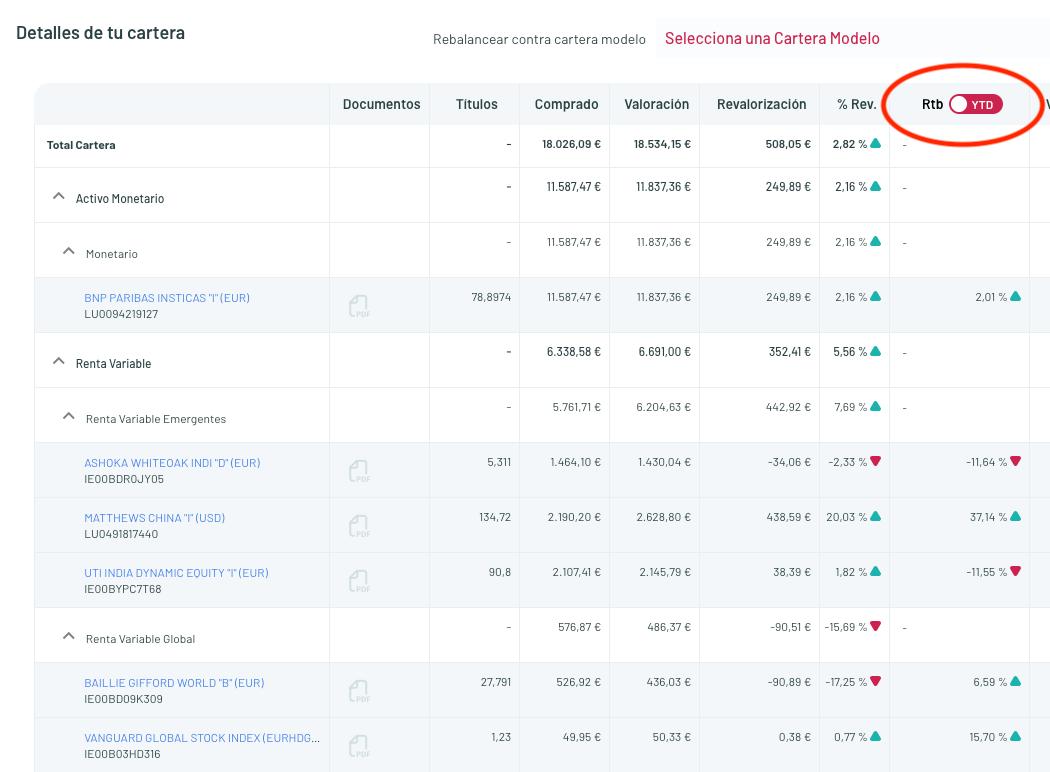Image resolution: width=1050 pixels, height=772 pixels.
Task: Click the Revalorización column header
Action: pyautogui.click(x=761, y=104)
